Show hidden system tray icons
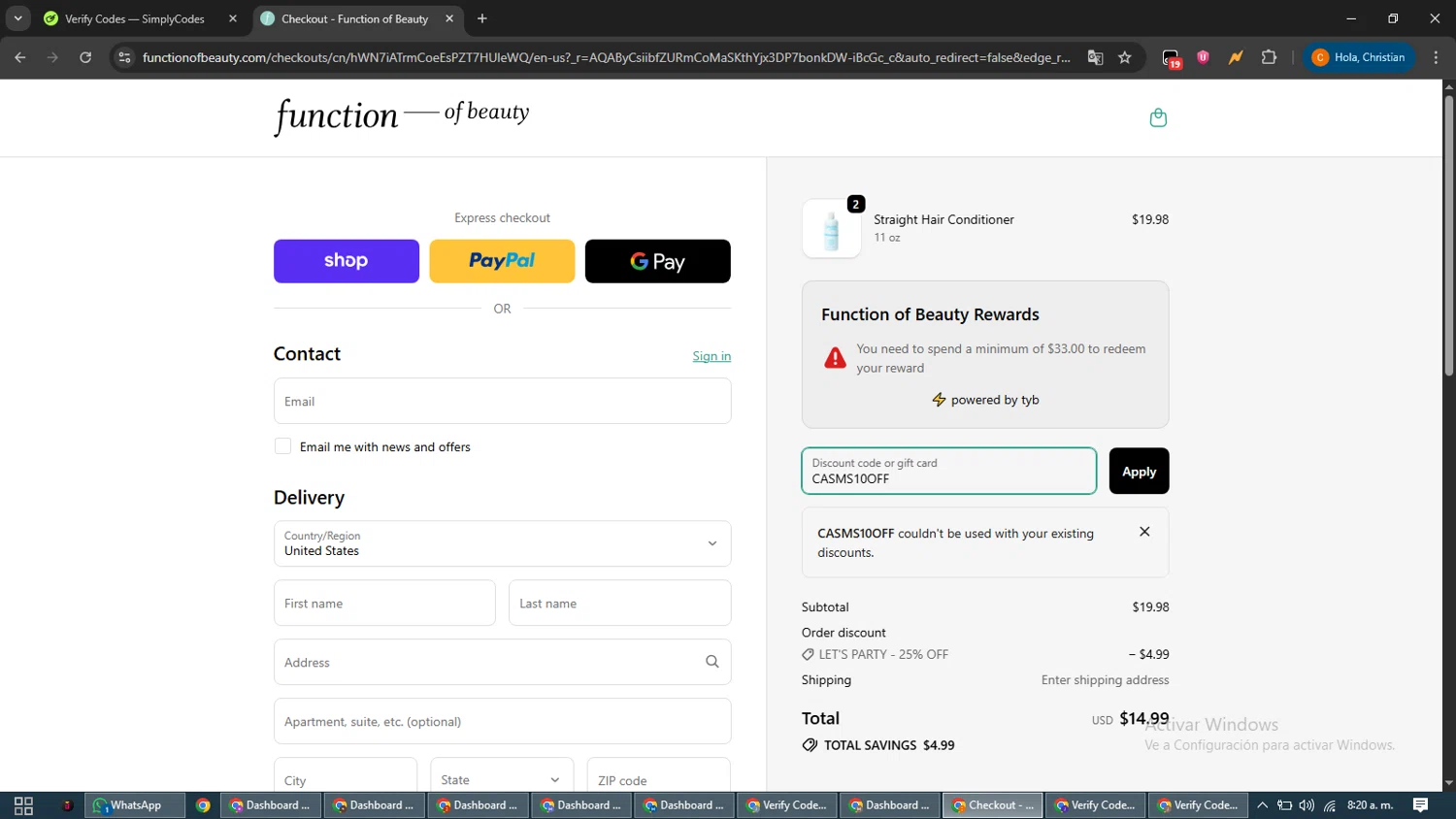The image size is (1456, 819). pos(1262,805)
